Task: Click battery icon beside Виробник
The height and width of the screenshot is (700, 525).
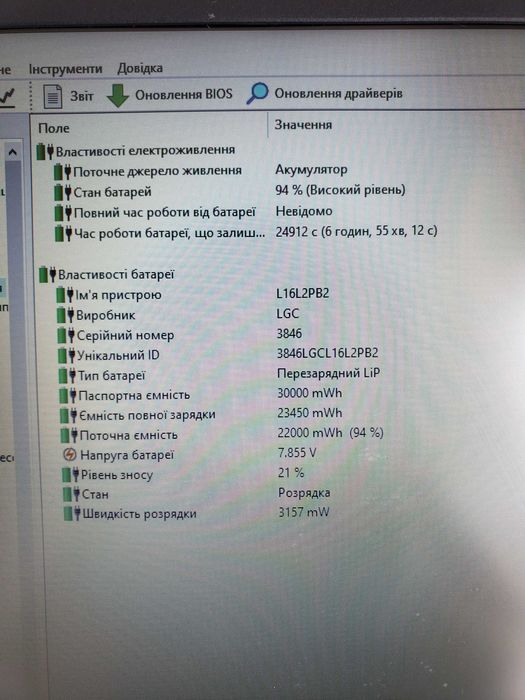Action: click(66, 316)
